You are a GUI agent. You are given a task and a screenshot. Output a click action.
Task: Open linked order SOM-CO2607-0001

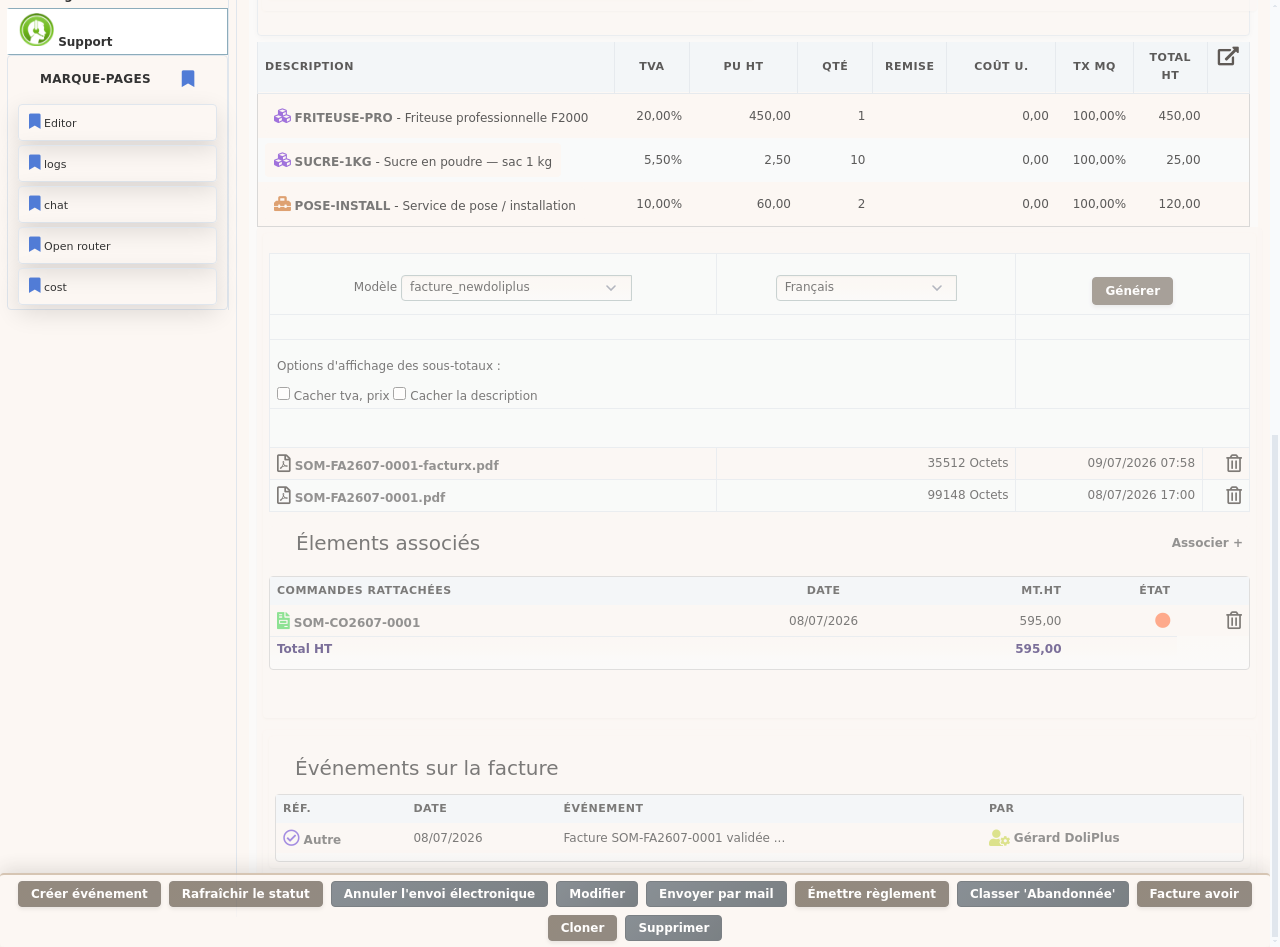pos(357,623)
